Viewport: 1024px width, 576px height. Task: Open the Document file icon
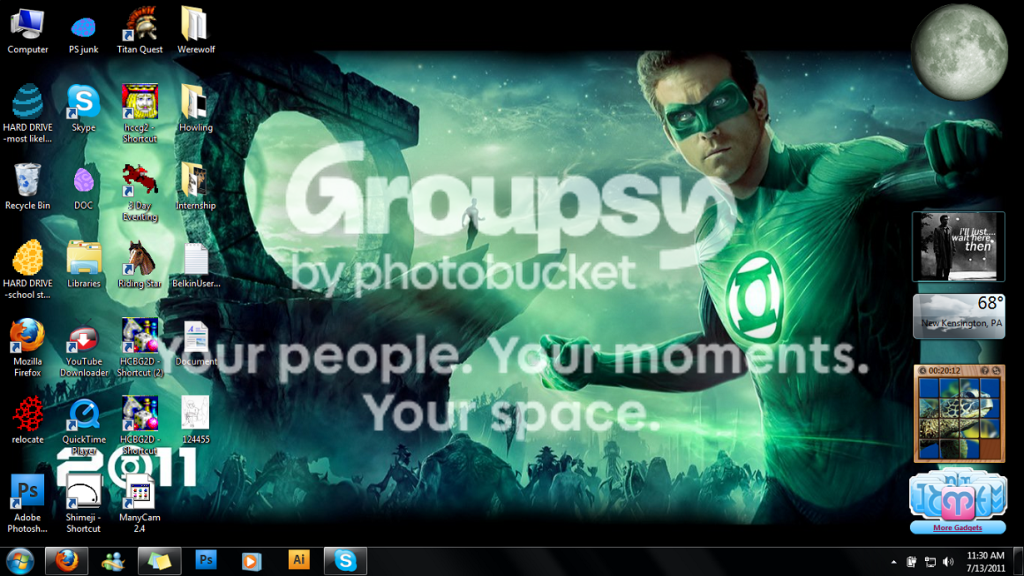click(x=196, y=344)
